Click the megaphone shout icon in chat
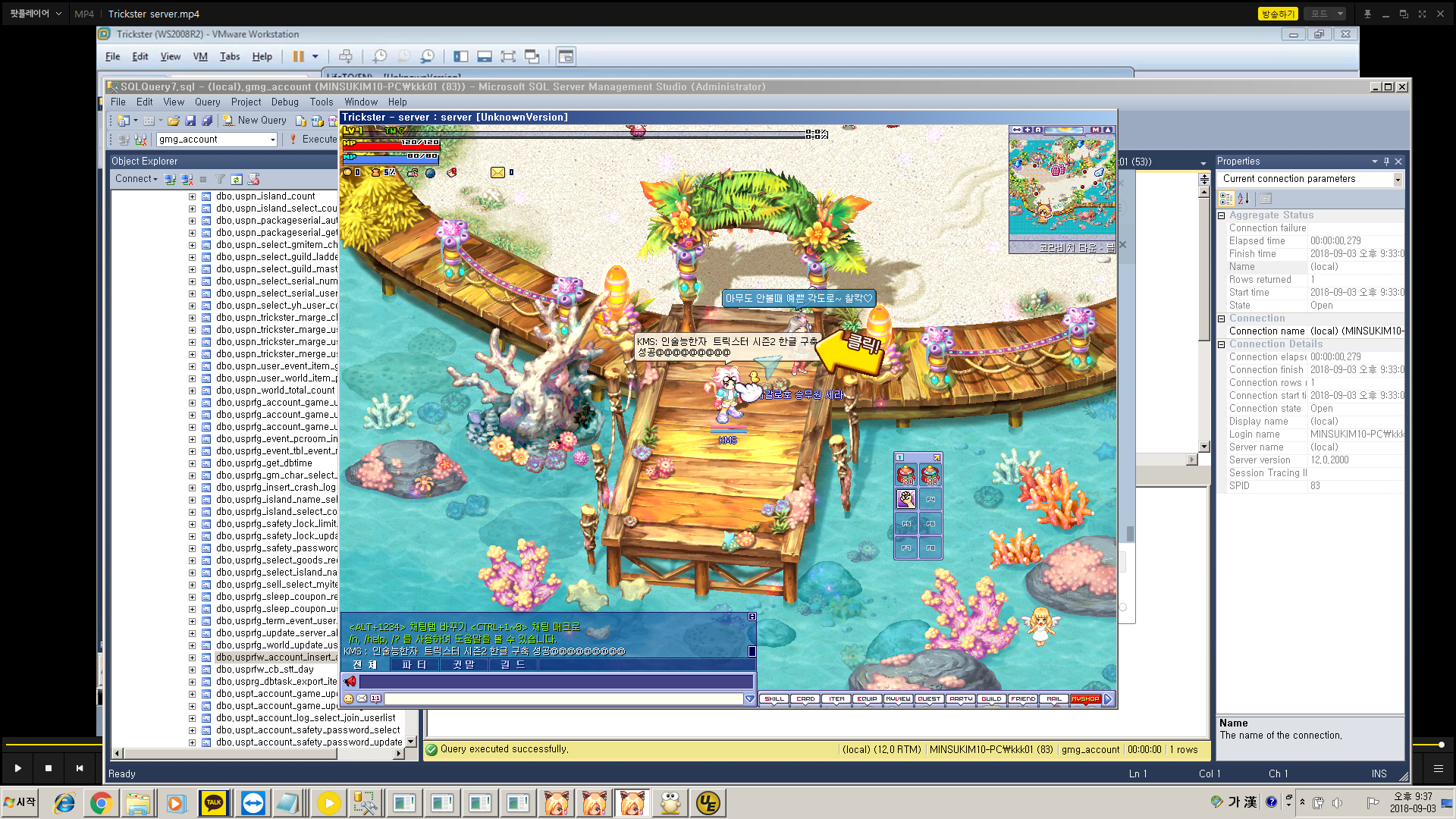The image size is (1456, 819). 350,682
